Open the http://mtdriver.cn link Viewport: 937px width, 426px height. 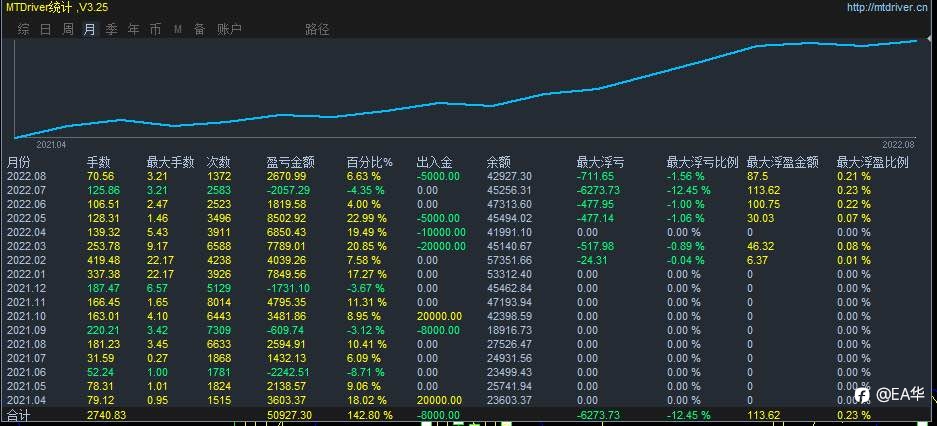pos(887,7)
